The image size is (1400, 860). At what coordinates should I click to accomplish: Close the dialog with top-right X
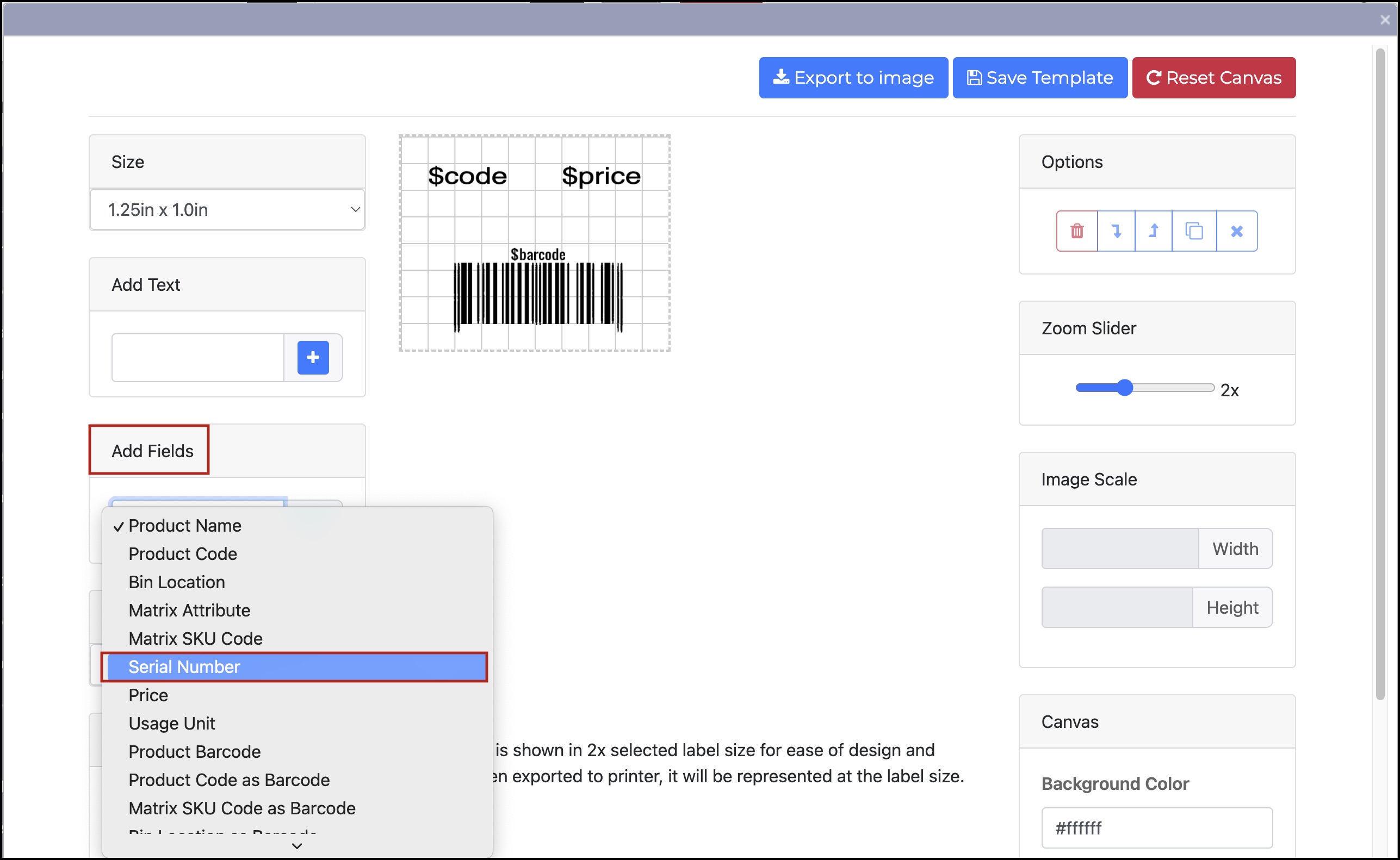click(1385, 20)
